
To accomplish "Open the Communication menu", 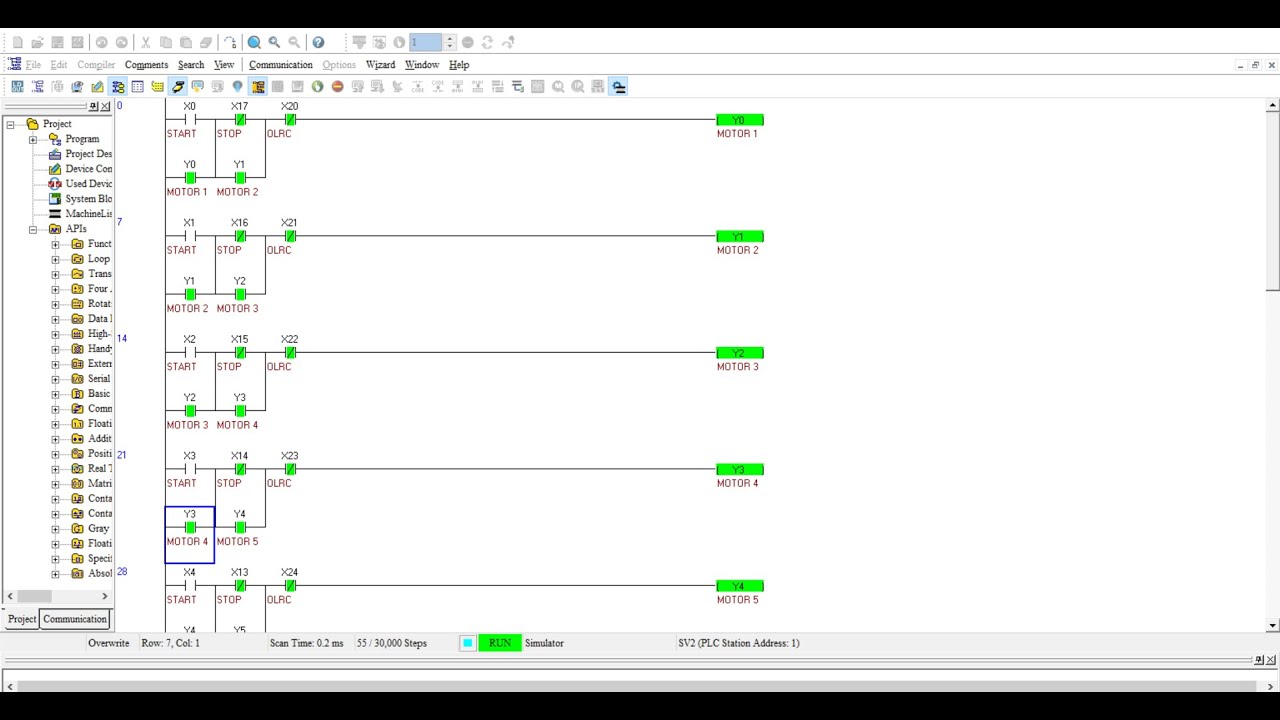I will 281,64.
